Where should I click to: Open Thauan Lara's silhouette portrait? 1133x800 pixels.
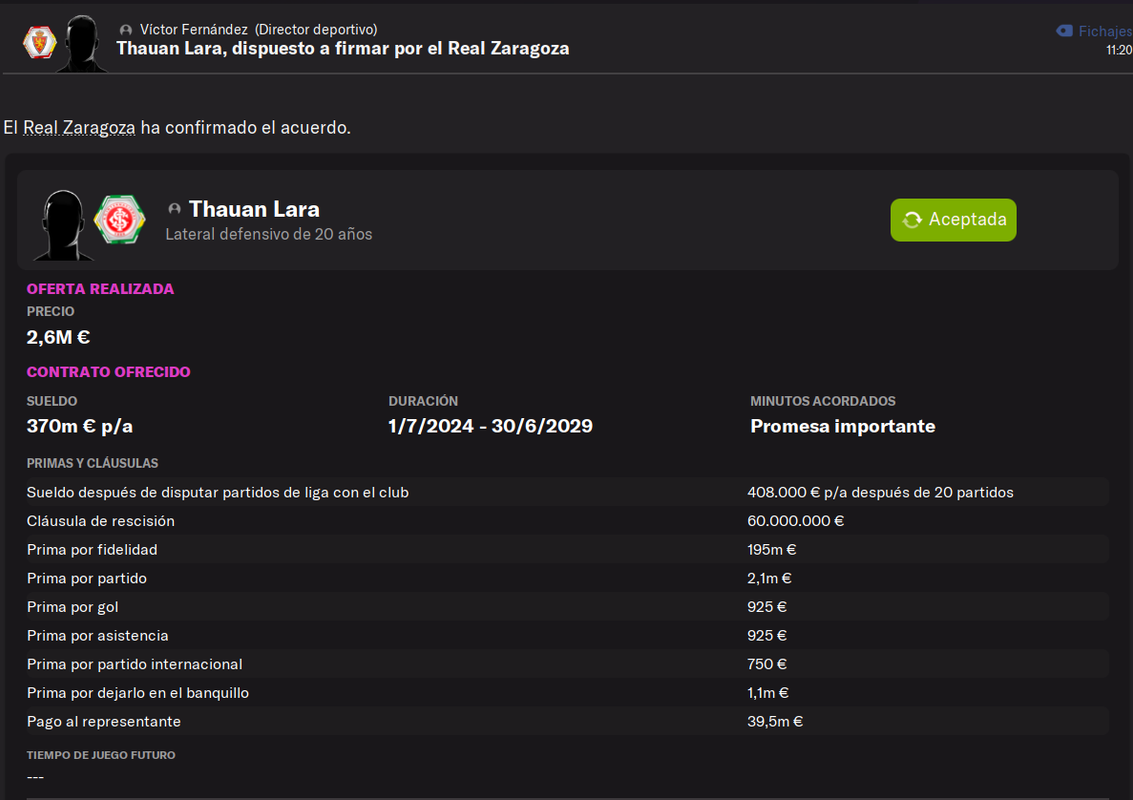(x=62, y=225)
